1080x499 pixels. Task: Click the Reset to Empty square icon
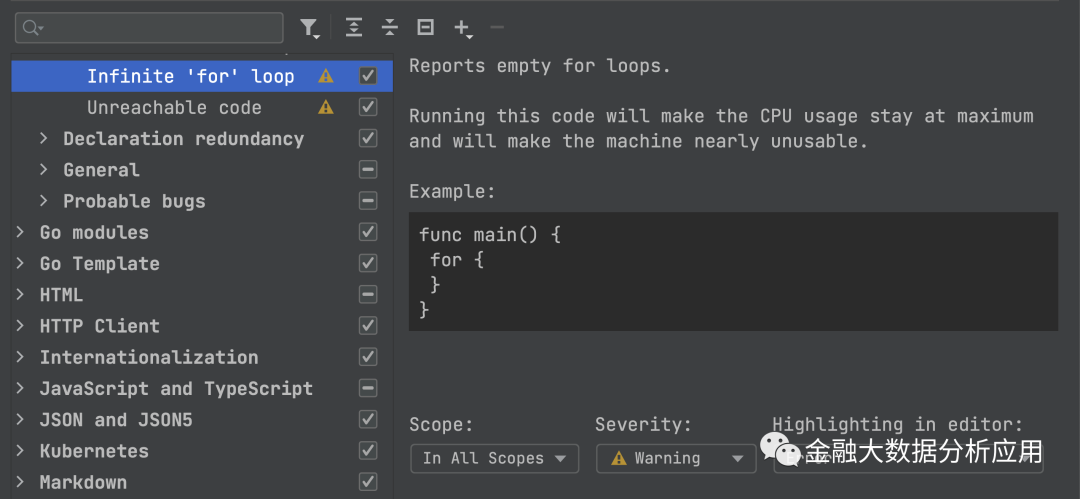[425, 28]
